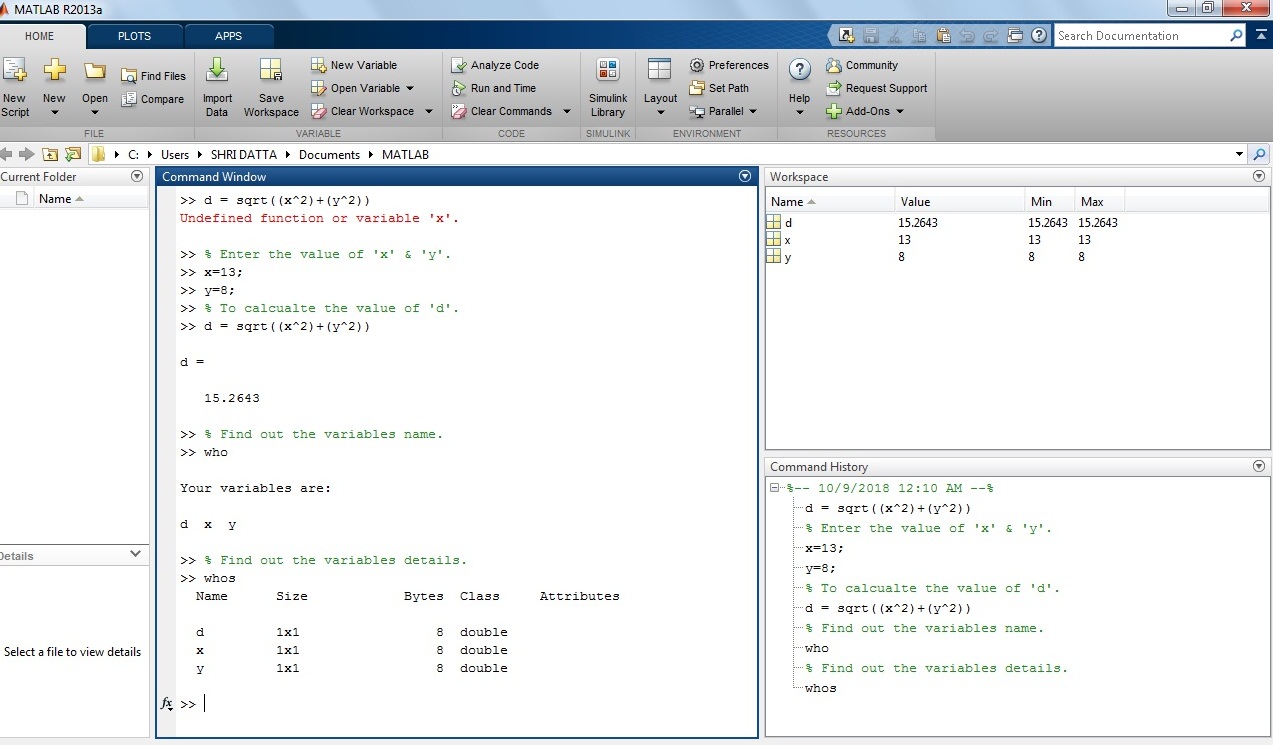Open the Command Window actions menu
The height and width of the screenshot is (745, 1273).
point(744,176)
